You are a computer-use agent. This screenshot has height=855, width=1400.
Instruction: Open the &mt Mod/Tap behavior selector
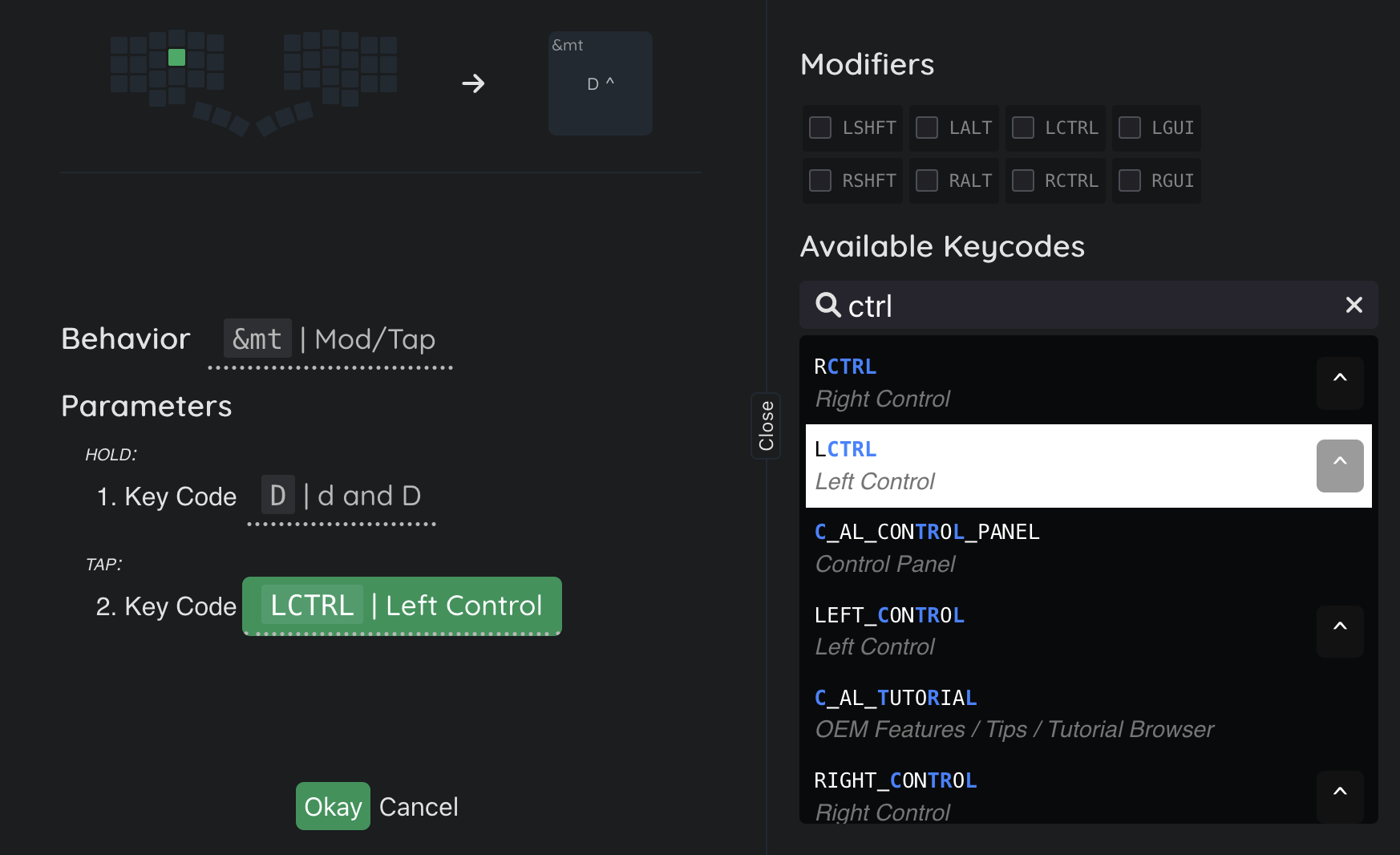[x=330, y=340]
